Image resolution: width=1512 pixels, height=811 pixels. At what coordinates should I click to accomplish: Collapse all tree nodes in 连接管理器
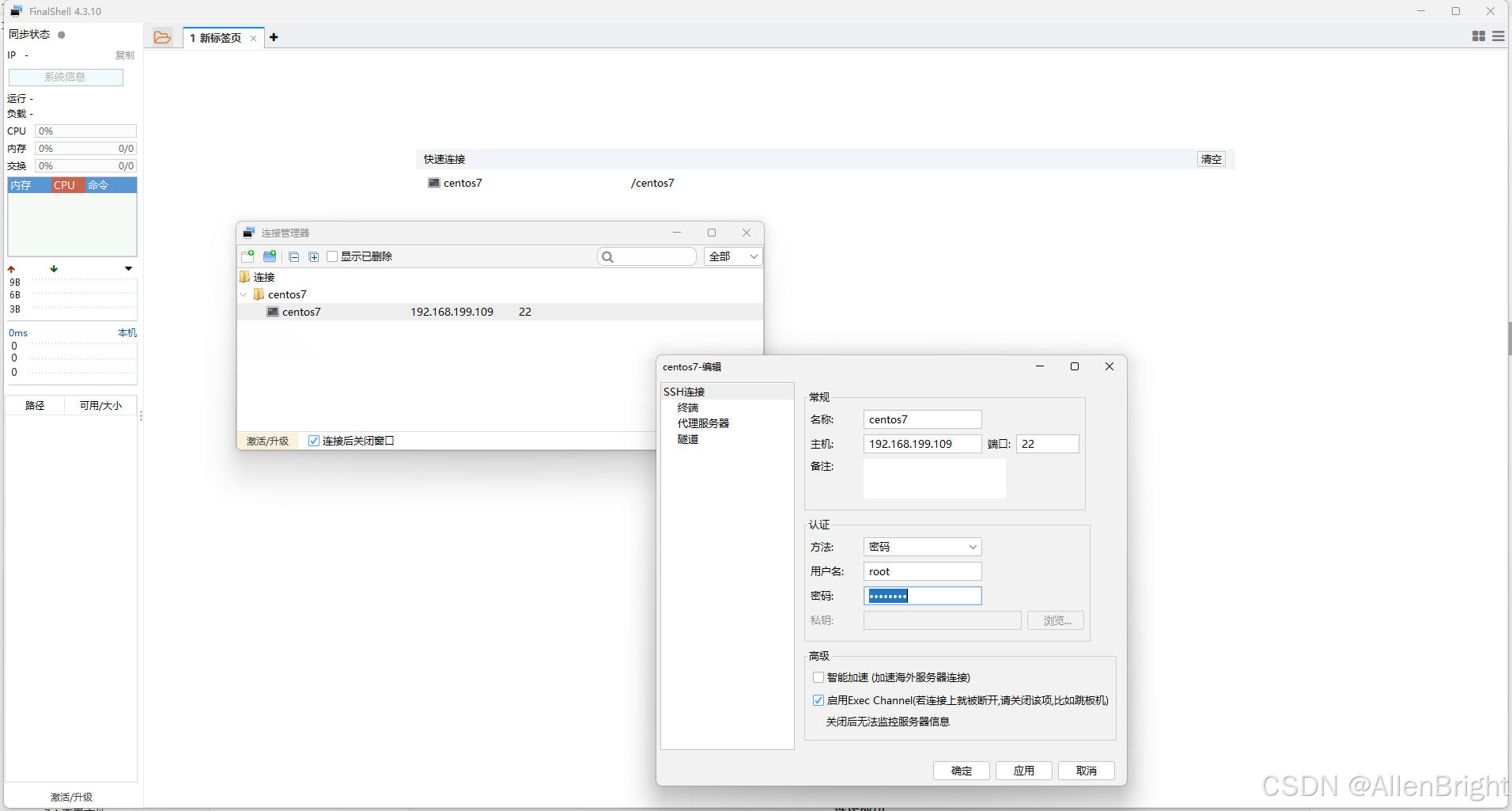click(293, 256)
